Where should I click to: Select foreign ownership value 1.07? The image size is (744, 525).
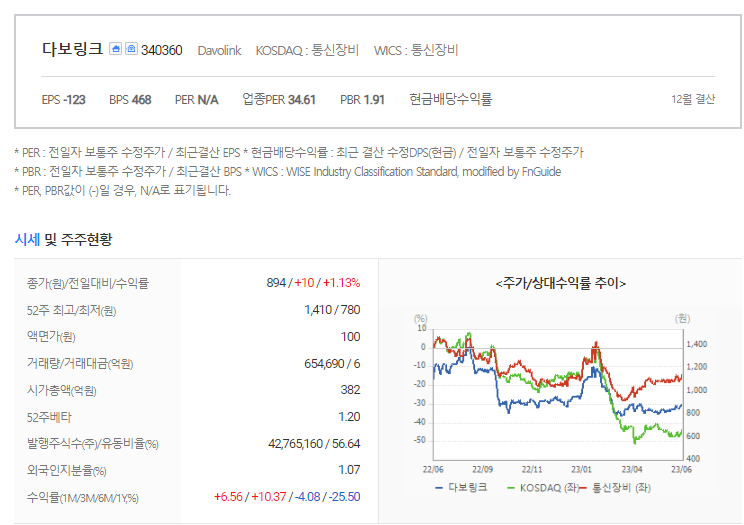click(349, 470)
